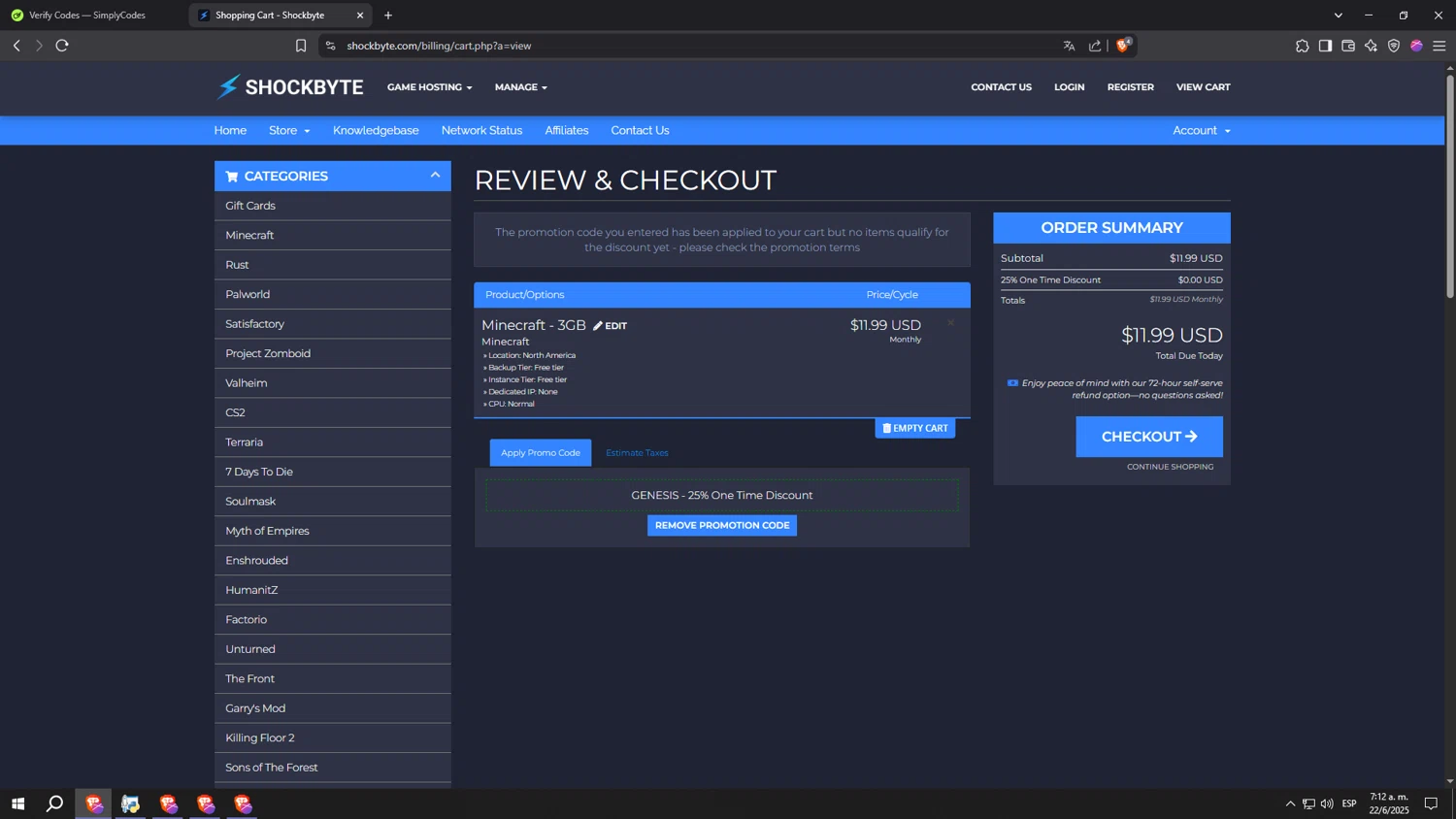Viewport: 1456px width, 819px height.
Task: Select the Minecraft category
Action: [x=333, y=235]
